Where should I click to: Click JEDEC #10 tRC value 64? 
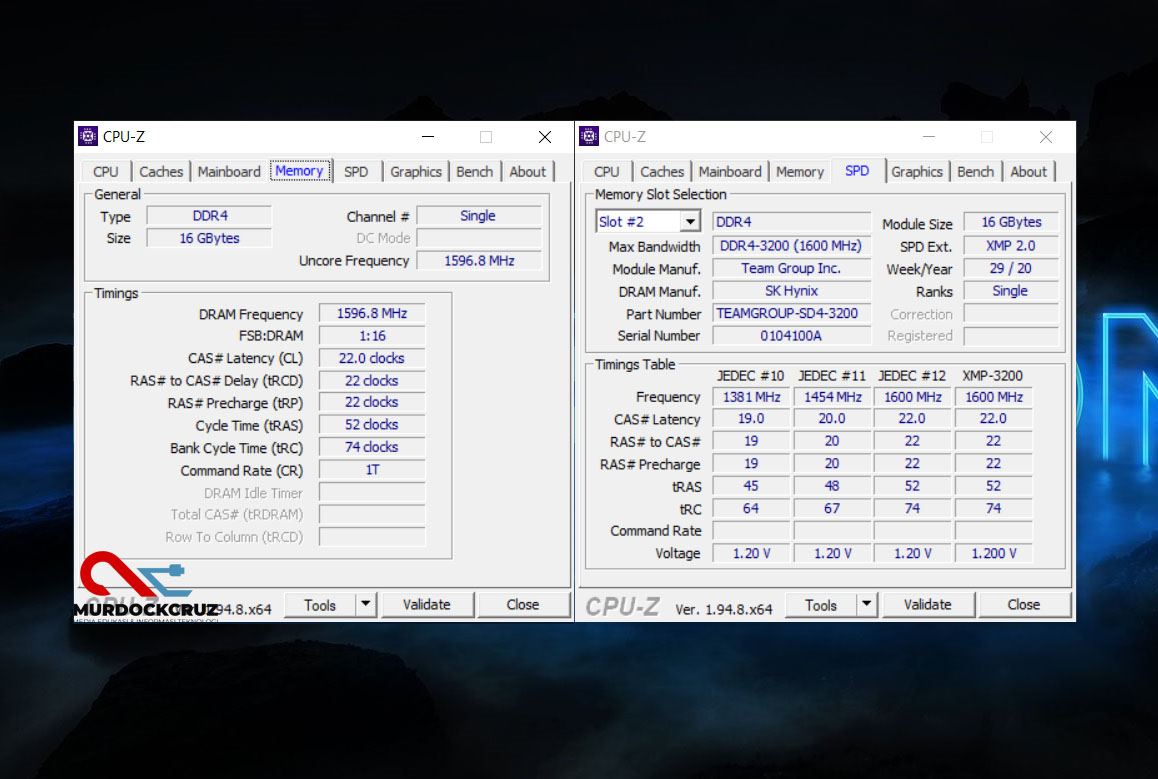(751, 509)
